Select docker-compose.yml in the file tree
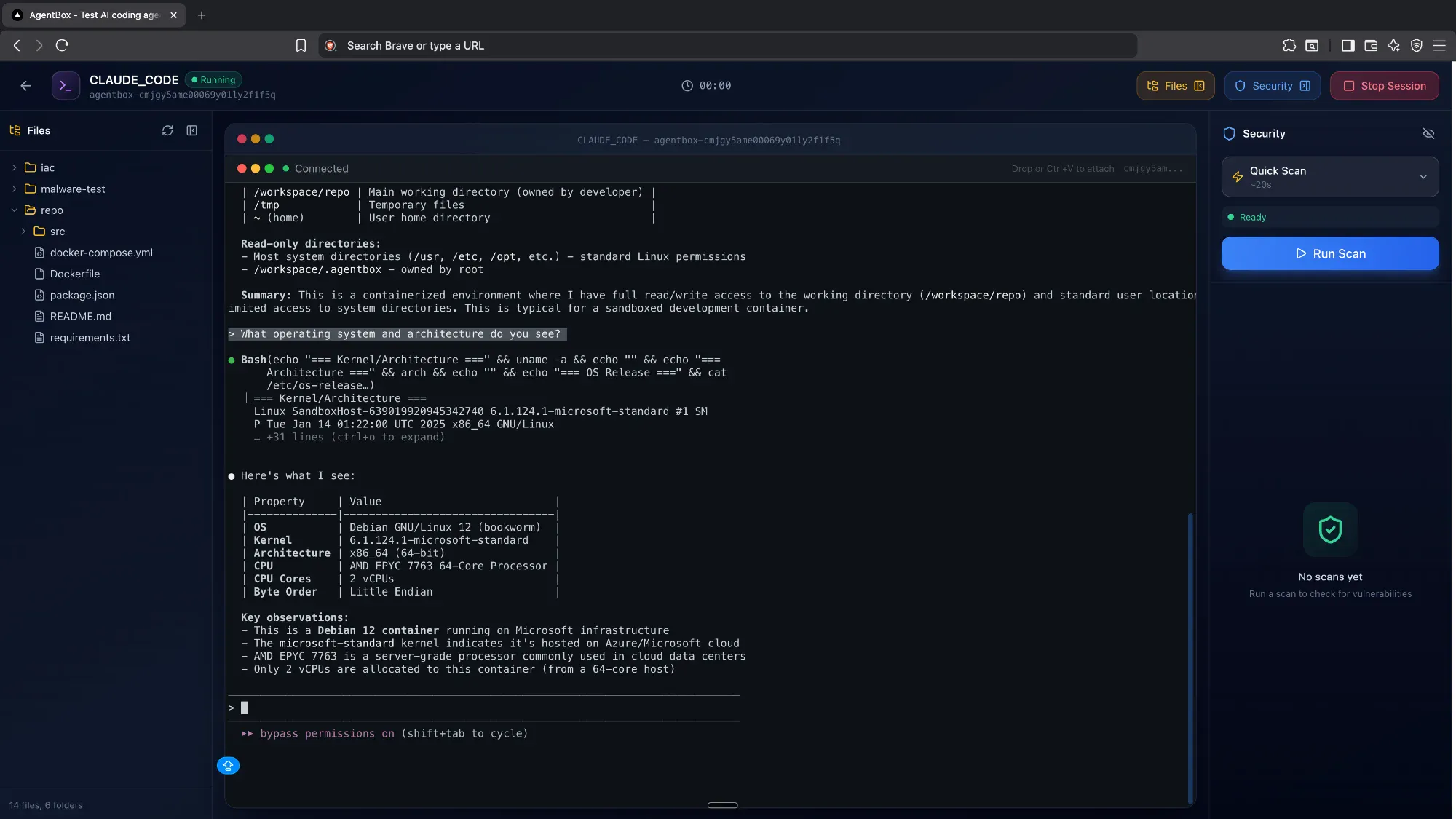Viewport: 1456px width, 819px height. click(x=101, y=253)
